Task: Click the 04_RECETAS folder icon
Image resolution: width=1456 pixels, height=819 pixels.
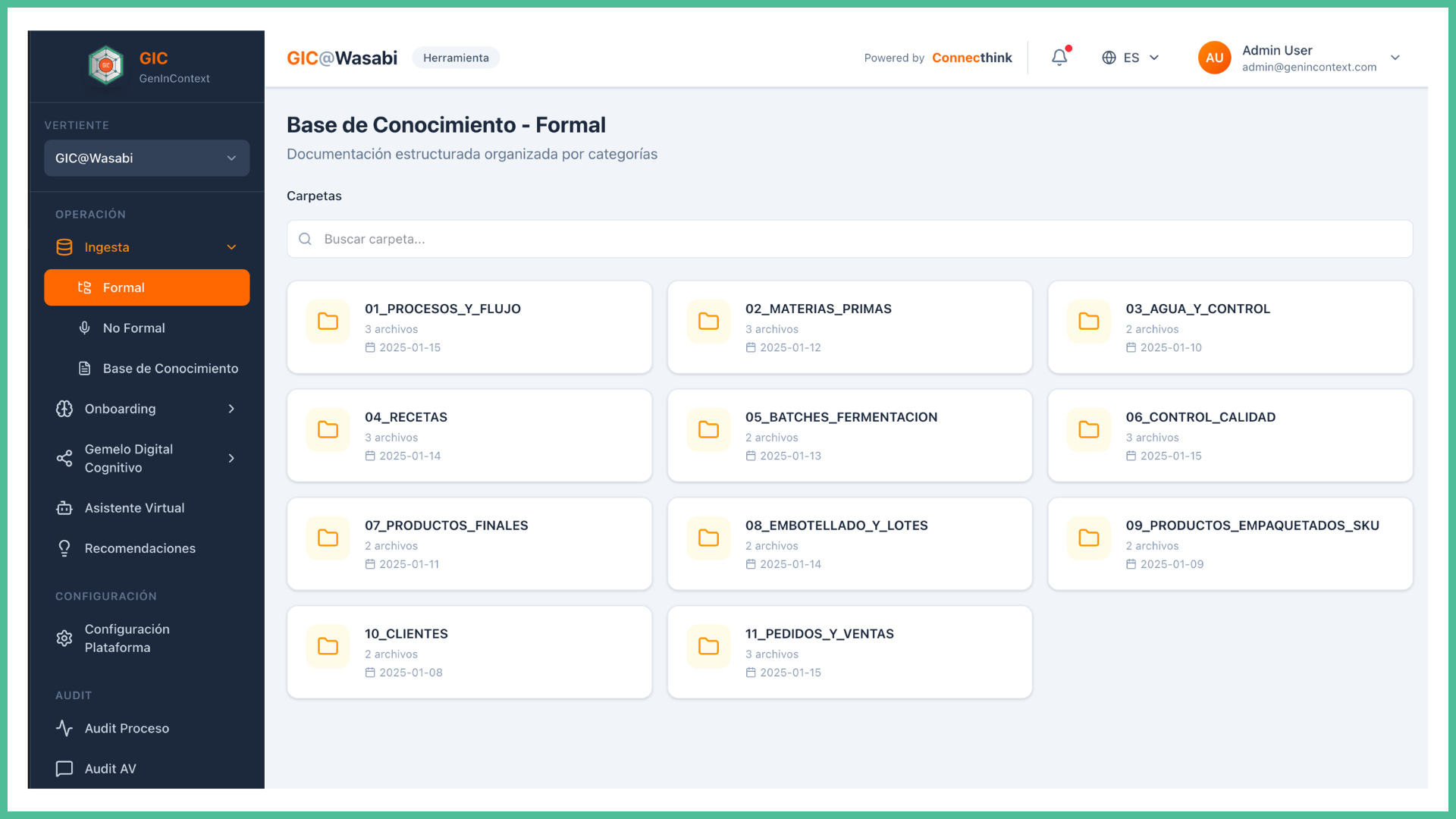Action: click(x=328, y=429)
